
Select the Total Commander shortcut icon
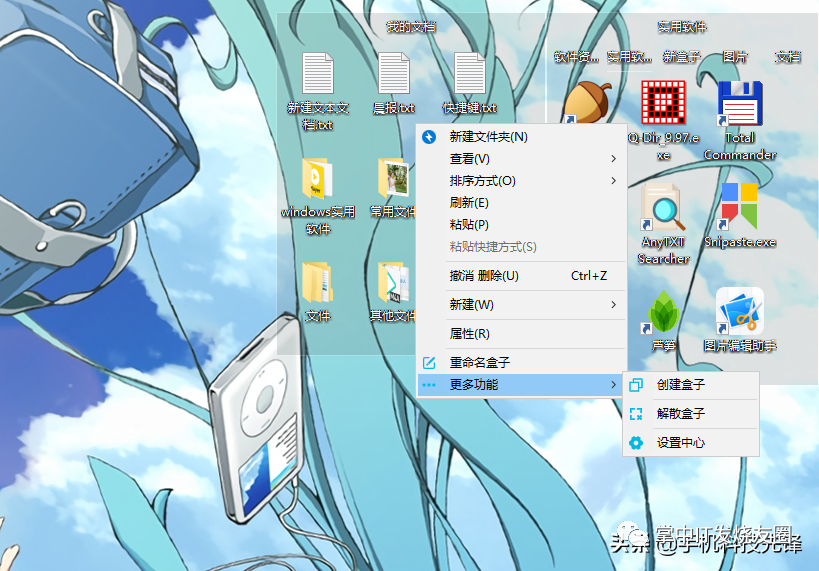coord(740,103)
